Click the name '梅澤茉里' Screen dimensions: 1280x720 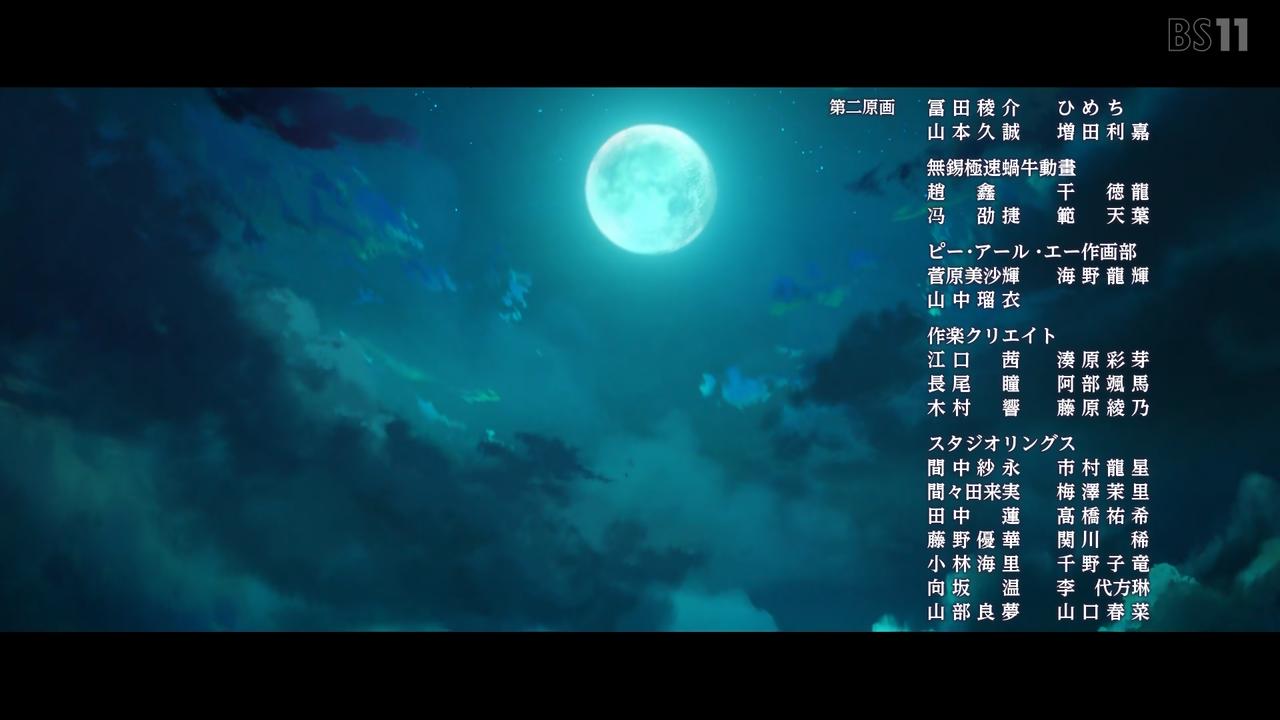[x=1103, y=492]
